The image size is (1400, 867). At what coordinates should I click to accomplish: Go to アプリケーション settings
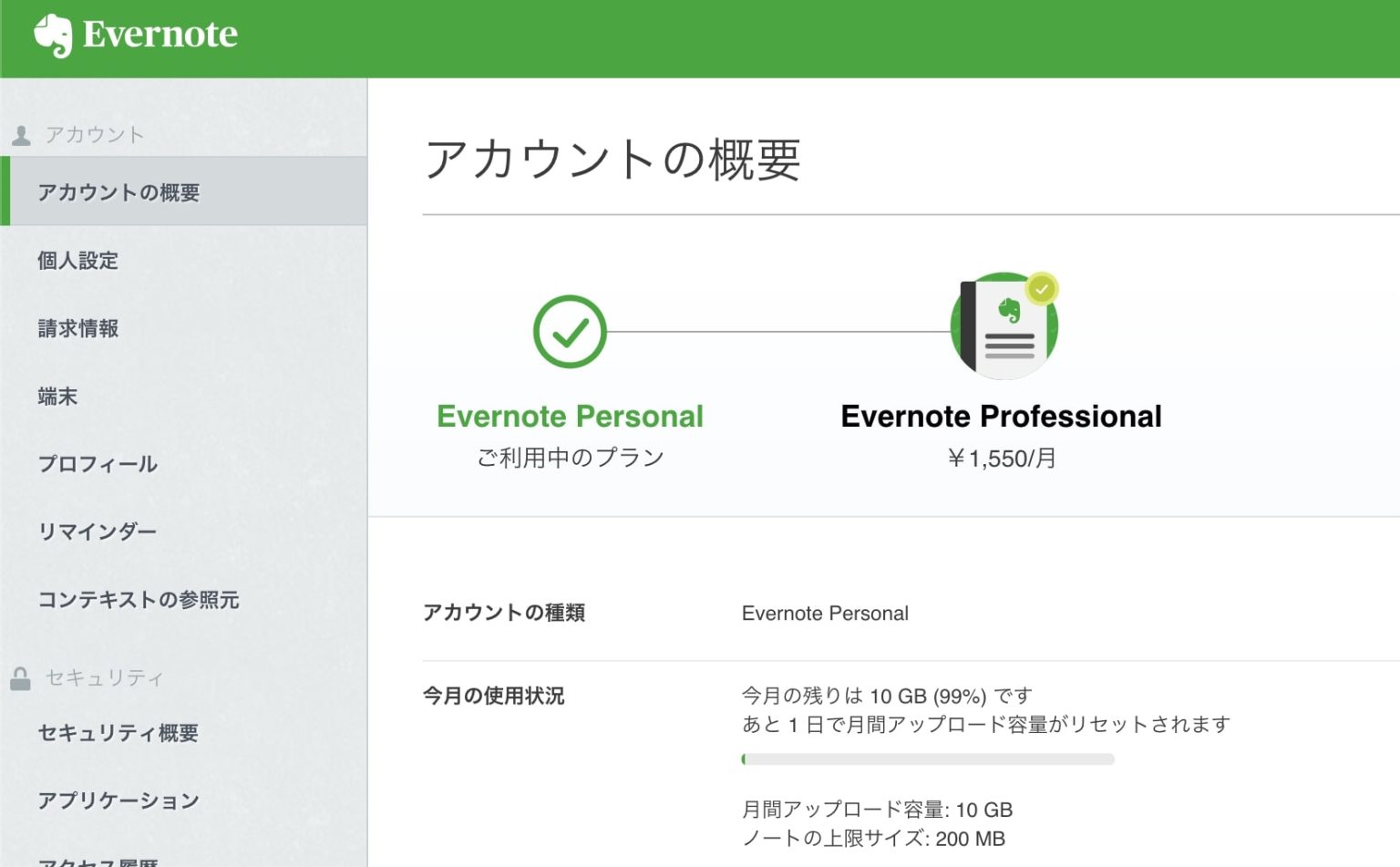tap(118, 800)
